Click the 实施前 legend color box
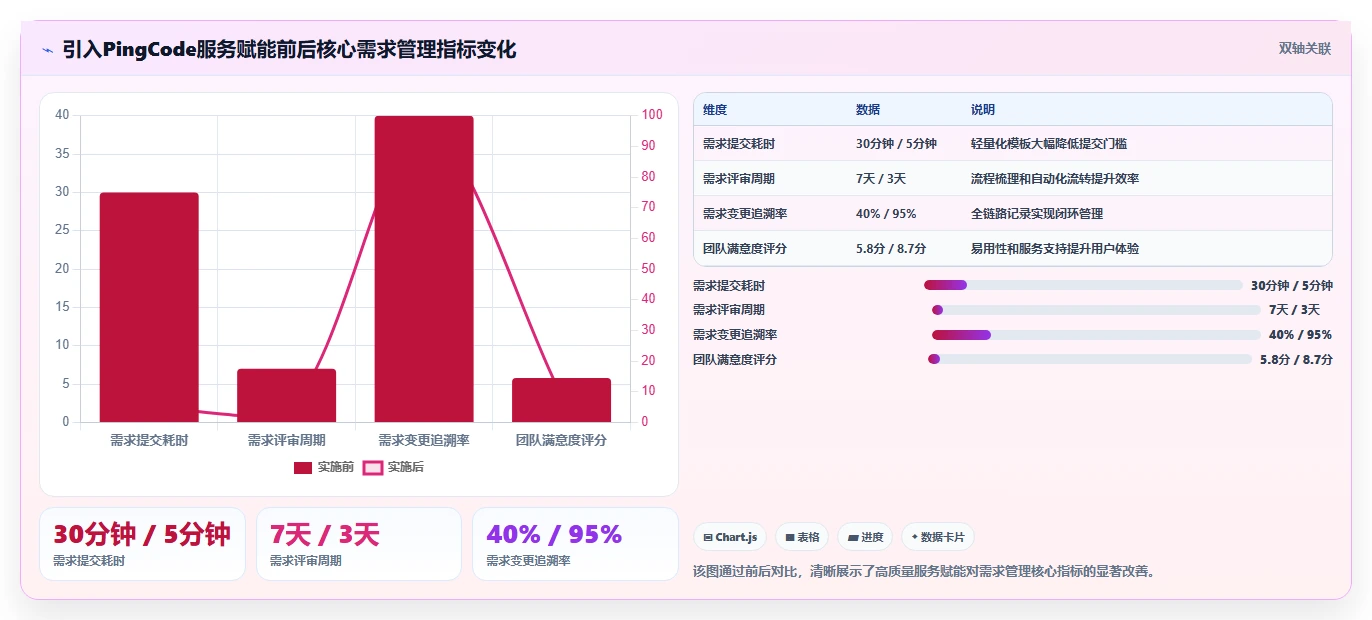The height and width of the screenshot is (620, 1372). click(x=303, y=467)
